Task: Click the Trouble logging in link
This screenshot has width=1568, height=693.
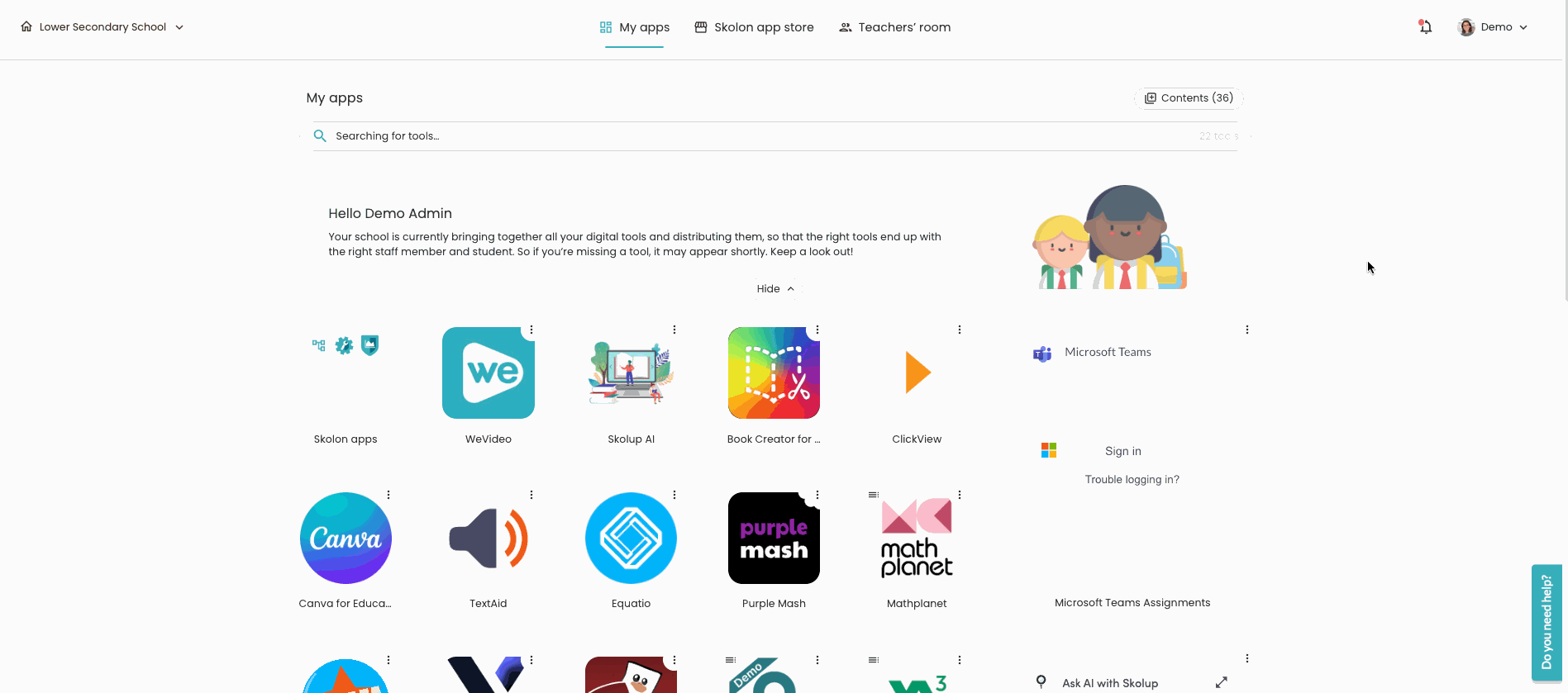Action: click(x=1132, y=480)
